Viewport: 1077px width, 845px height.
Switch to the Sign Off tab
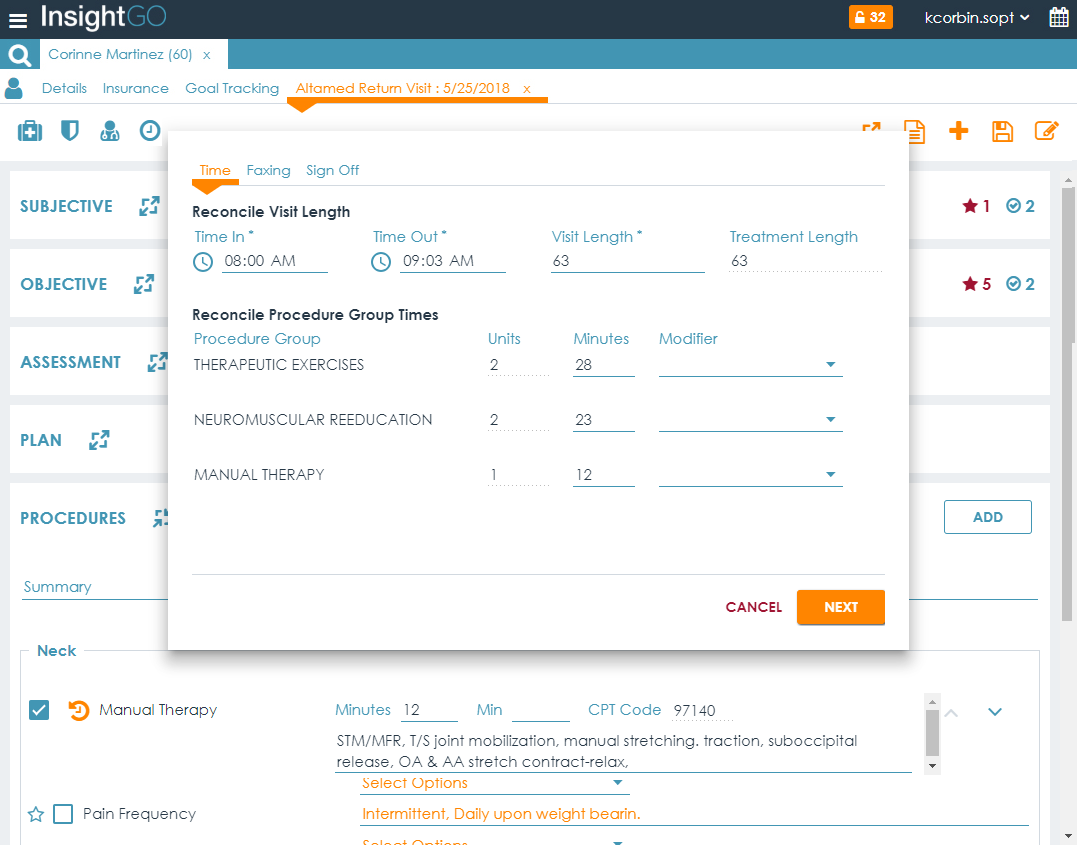[332, 170]
